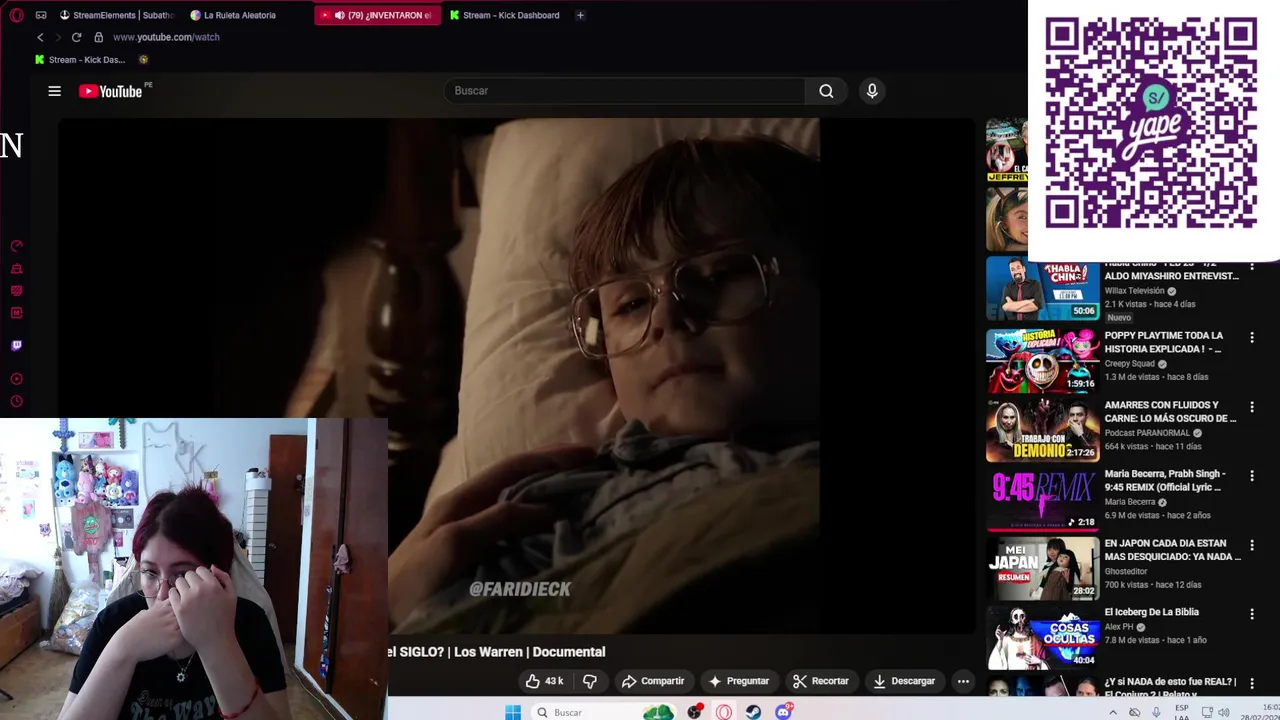Switch to Stream - Kick Dashboard tab

pyautogui.click(x=506, y=15)
